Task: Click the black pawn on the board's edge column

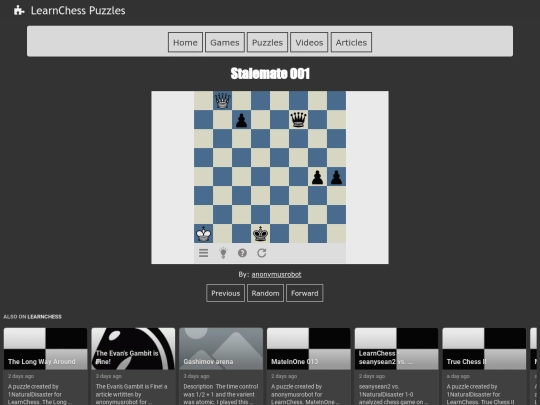Action: pos(336,177)
